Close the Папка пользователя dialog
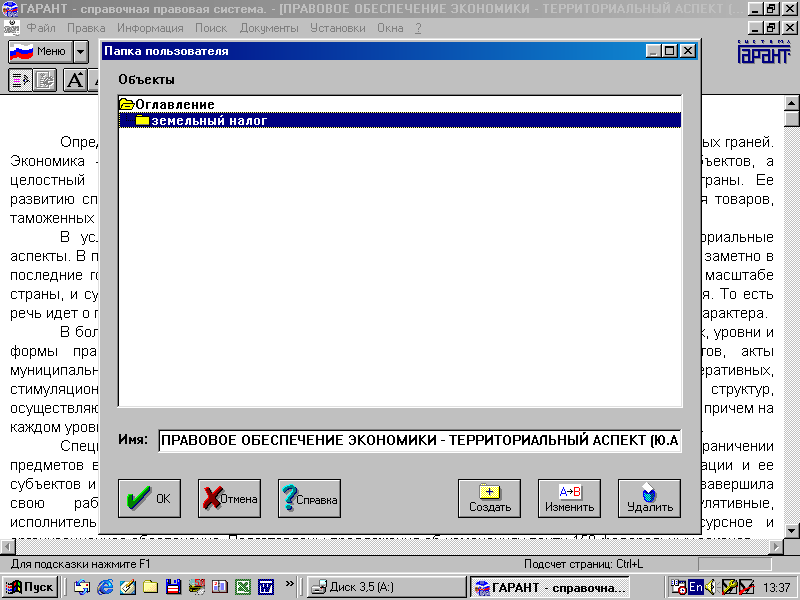 [x=688, y=51]
